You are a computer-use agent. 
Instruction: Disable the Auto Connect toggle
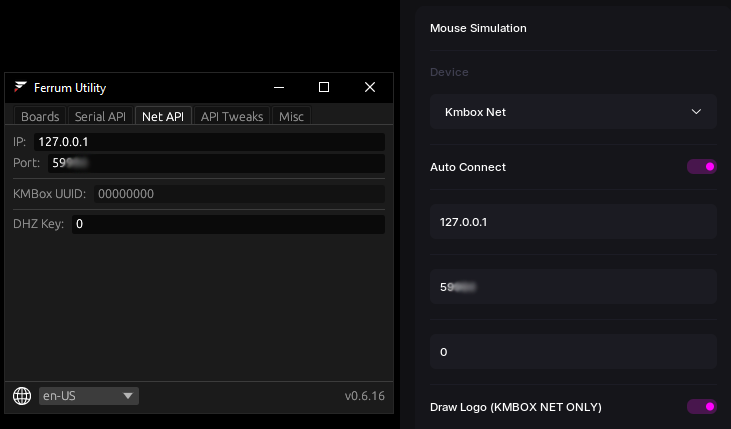(701, 167)
